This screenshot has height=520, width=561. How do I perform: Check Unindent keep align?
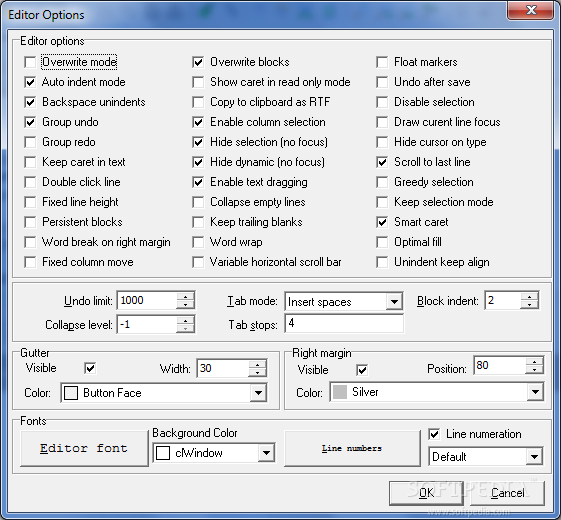382,263
